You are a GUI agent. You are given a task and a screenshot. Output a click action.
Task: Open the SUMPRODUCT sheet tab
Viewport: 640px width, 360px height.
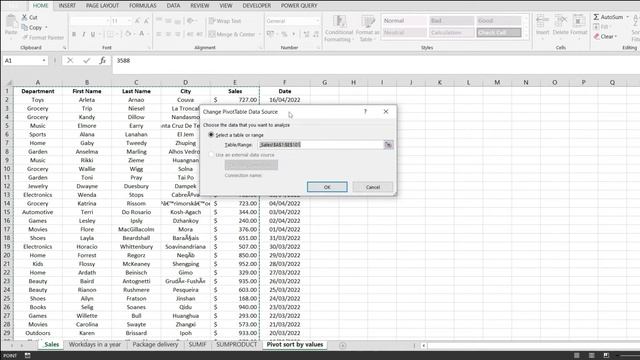236,344
